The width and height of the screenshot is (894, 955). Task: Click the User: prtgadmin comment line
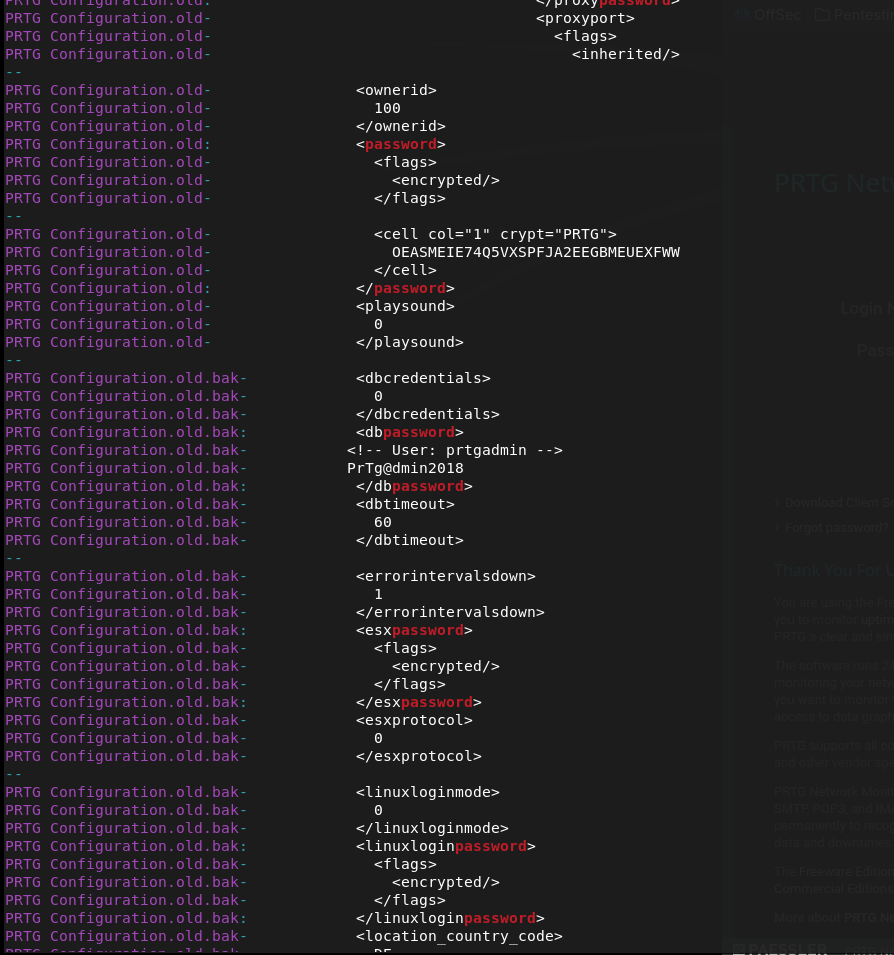pos(454,450)
